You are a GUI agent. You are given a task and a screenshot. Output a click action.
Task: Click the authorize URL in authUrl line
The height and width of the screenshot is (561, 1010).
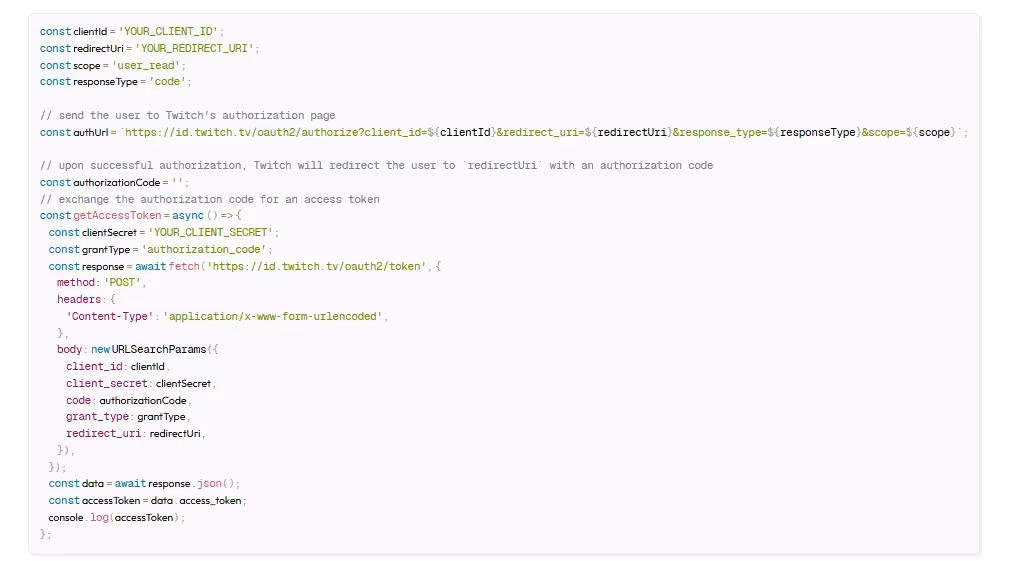(540, 132)
